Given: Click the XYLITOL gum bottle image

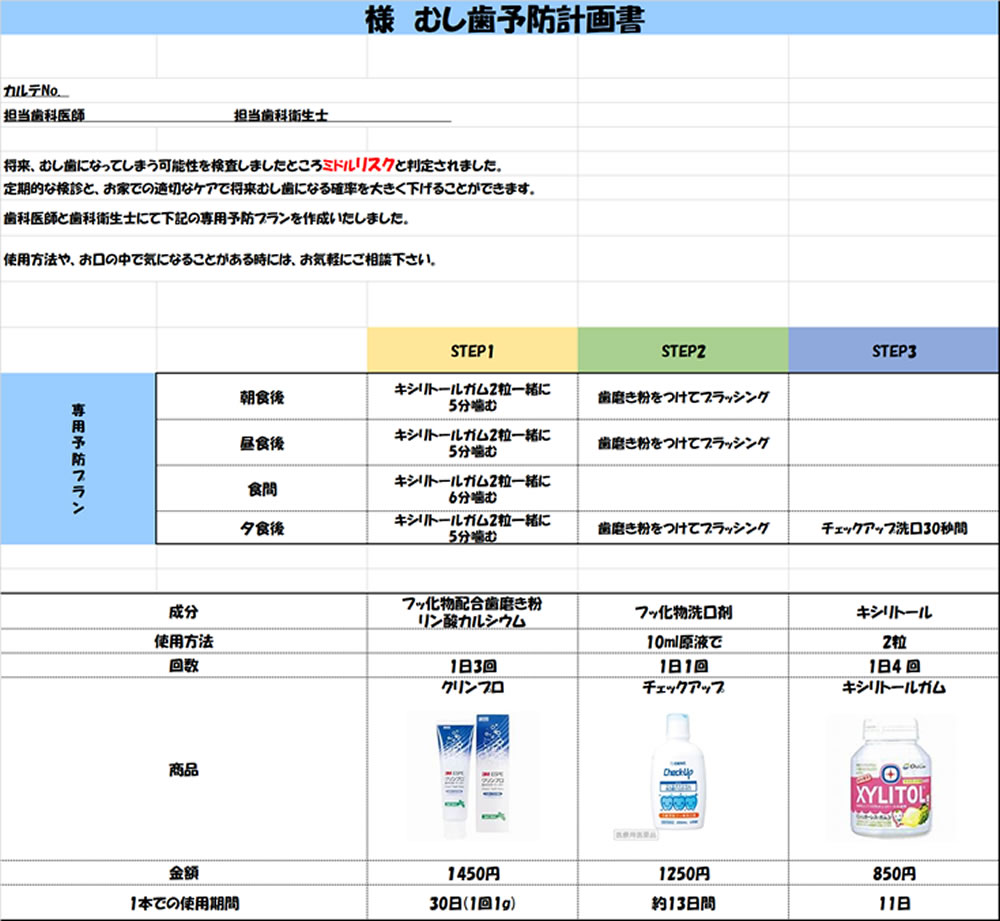Looking at the screenshot, I should tap(891, 778).
